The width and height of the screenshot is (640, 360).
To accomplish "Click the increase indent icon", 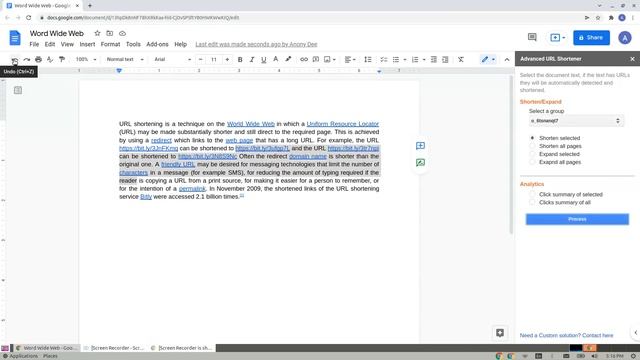I will tap(445, 60).
